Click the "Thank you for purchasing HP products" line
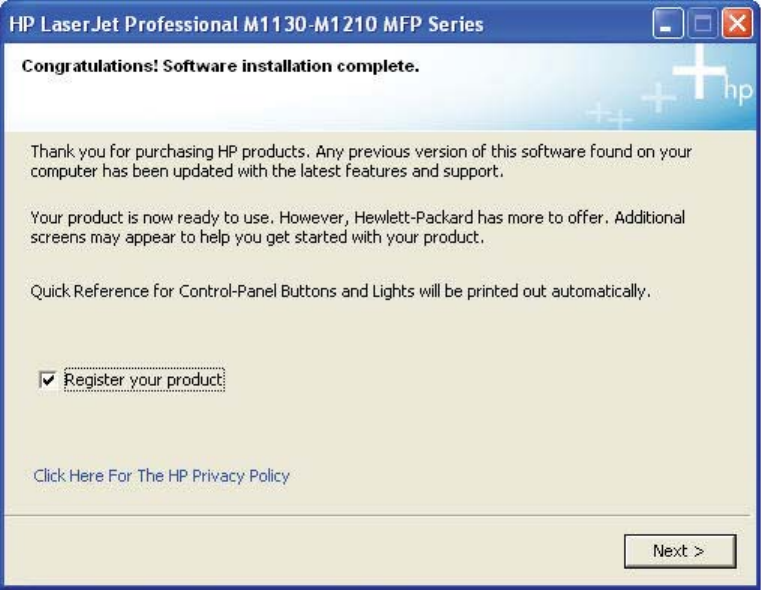 [x=361, y=152]
